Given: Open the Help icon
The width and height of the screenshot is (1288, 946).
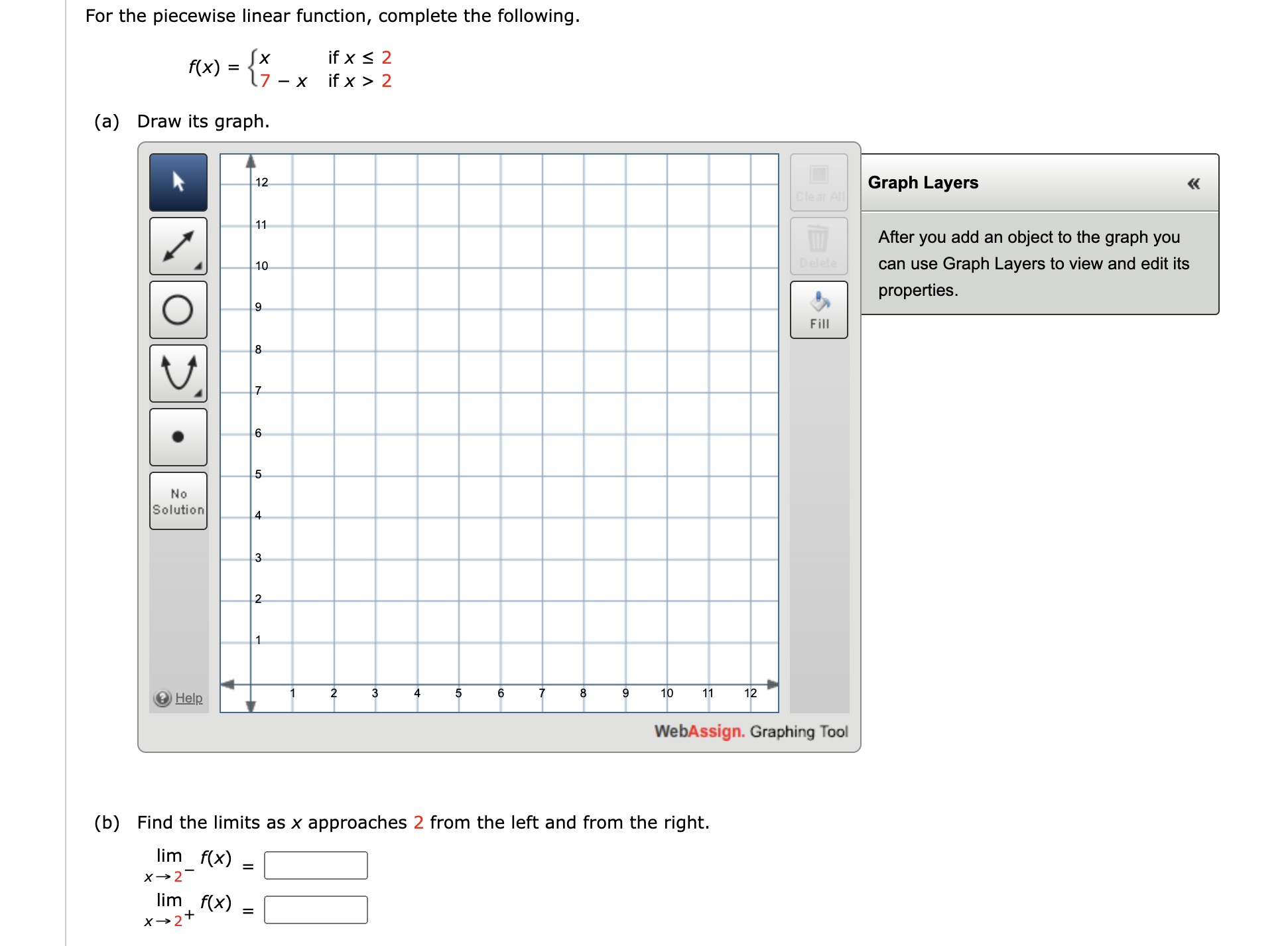Looking at the screenshot, I should click(x=162, y=699).
